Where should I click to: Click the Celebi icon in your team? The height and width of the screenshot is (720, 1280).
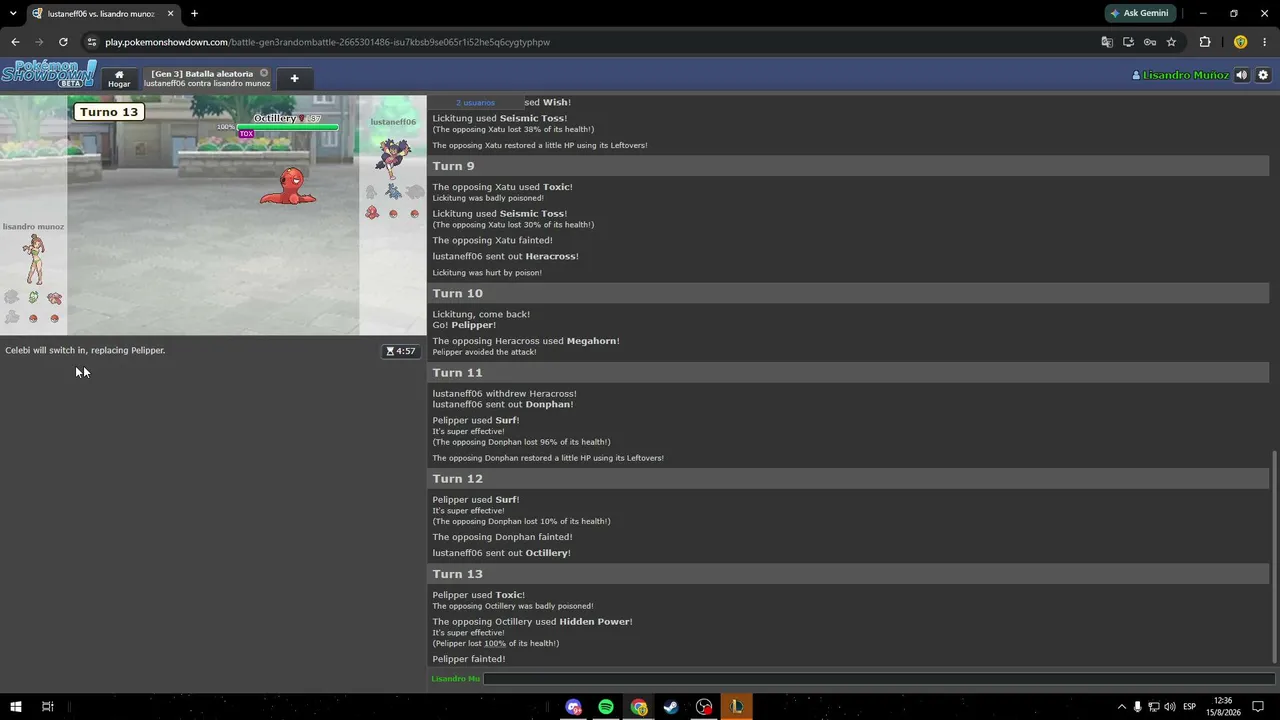[x=33, y=297]
